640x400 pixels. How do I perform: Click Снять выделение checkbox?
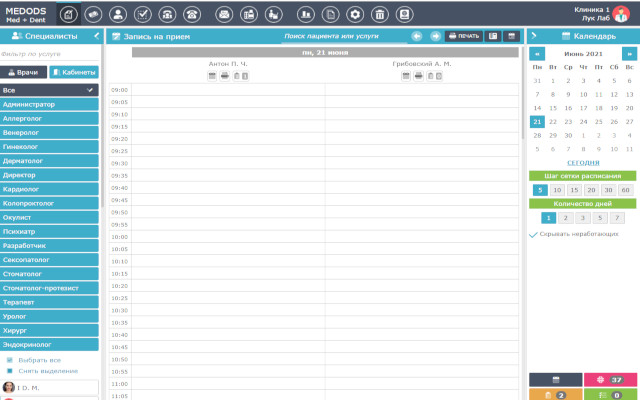click(x=10, y=371)
